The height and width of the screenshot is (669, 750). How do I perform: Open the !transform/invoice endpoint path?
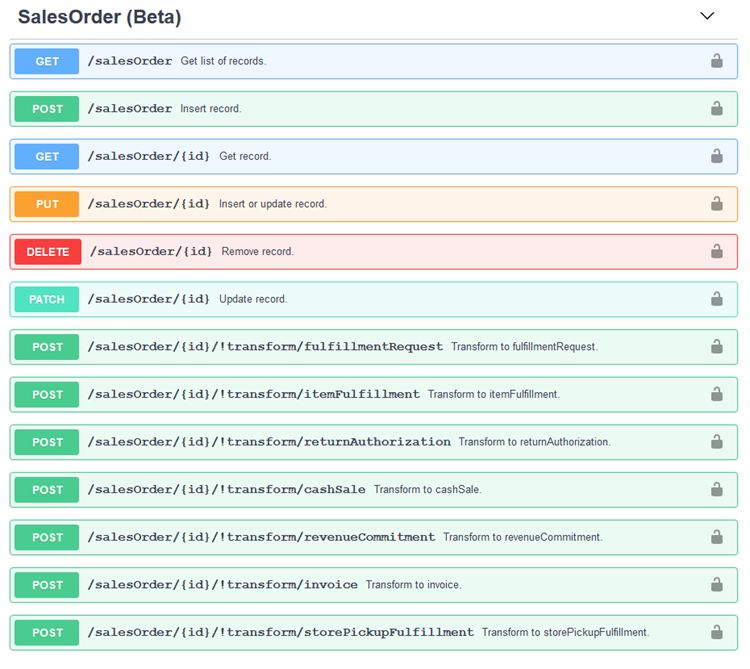(222, 584)
